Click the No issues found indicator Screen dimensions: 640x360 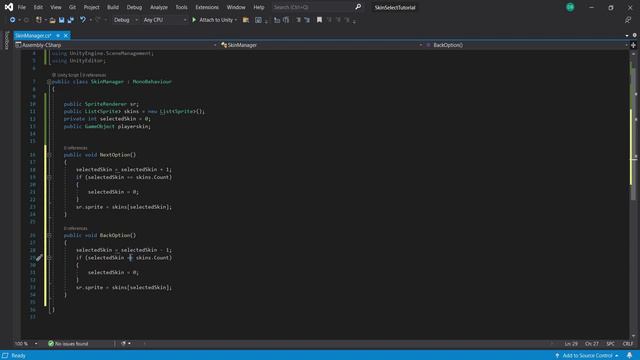(68, 344)
